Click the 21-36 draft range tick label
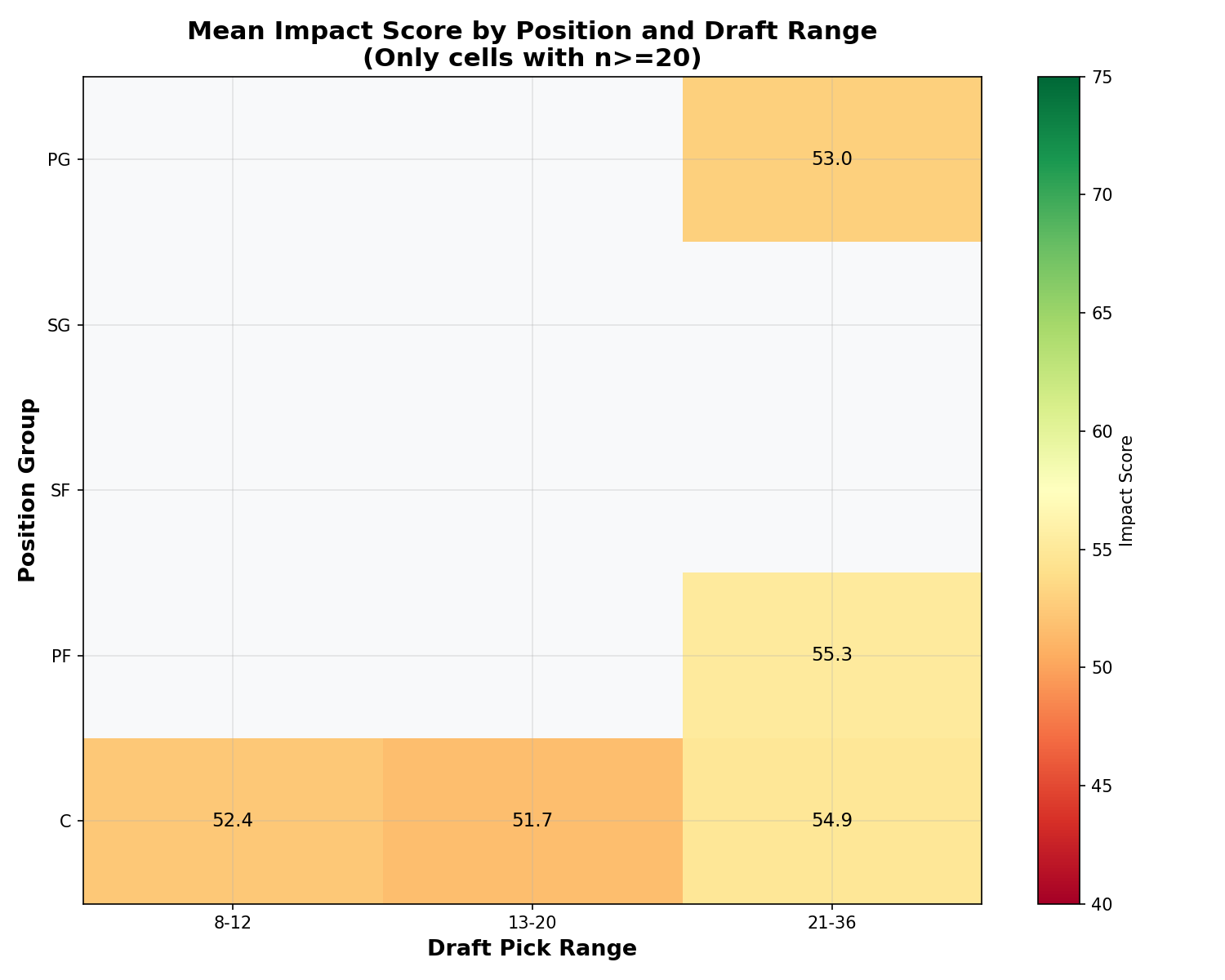The image size is (1225, 980). tap(831, 923)
